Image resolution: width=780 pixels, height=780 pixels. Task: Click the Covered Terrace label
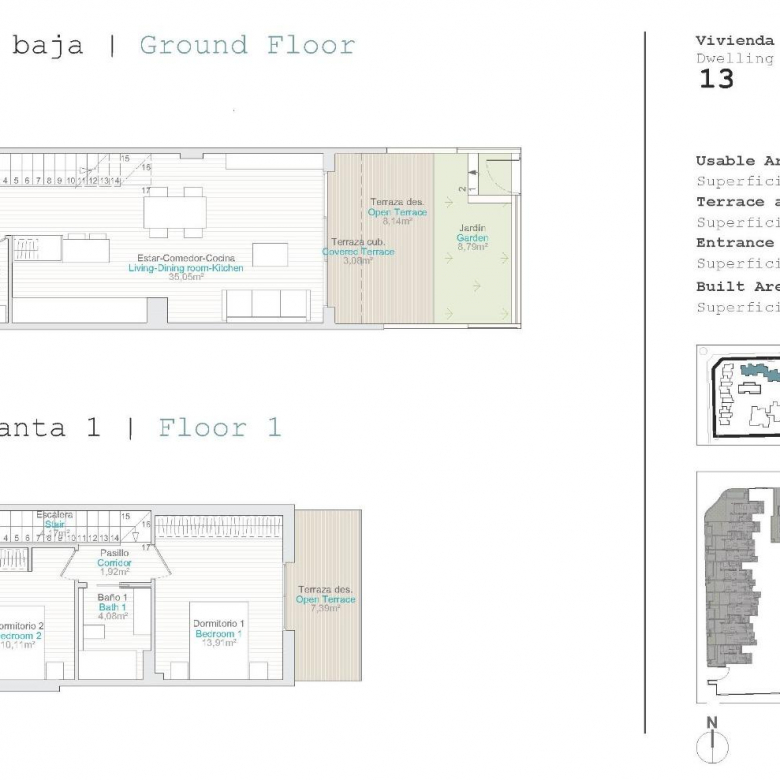click(358, 252)
